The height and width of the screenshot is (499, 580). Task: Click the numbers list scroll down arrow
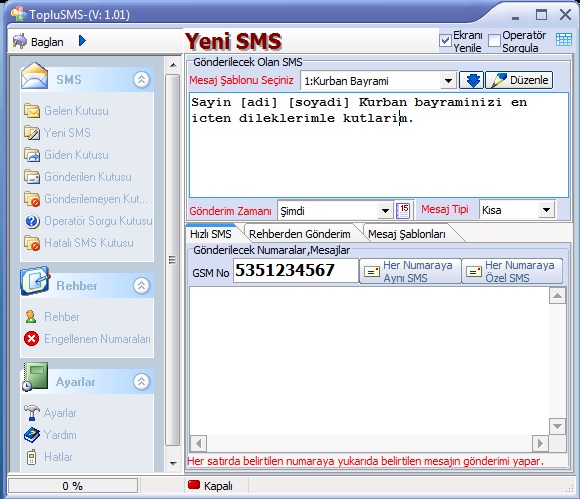557,426
